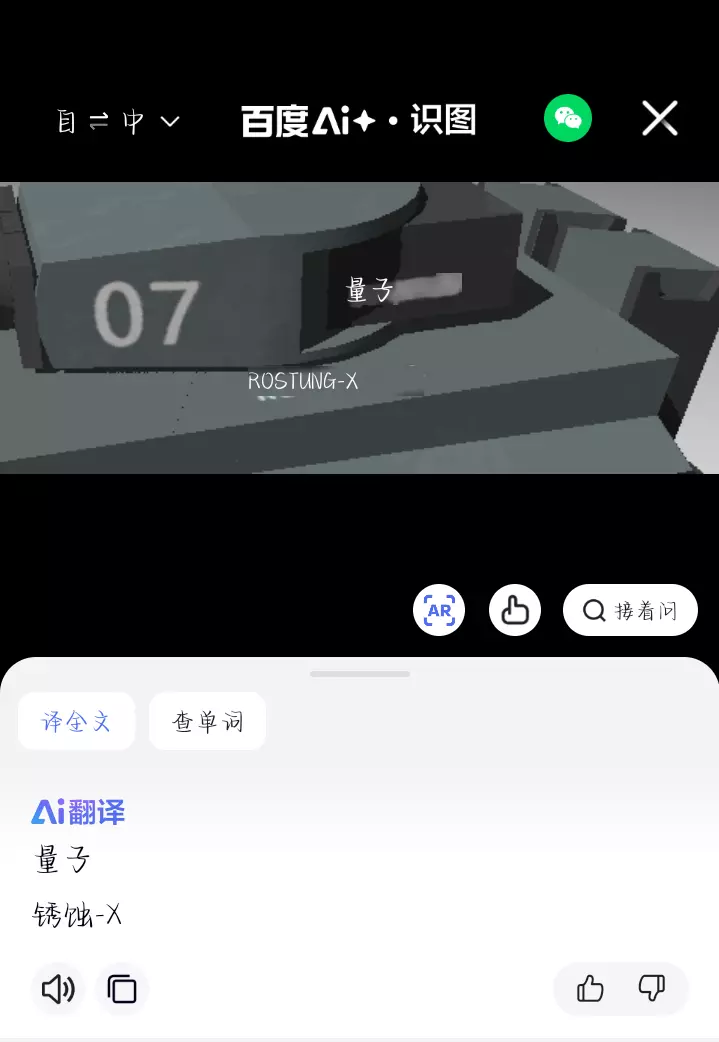Give thumbs up to the translation
This screenshot has height=1042, width=719.
(589, 989)
